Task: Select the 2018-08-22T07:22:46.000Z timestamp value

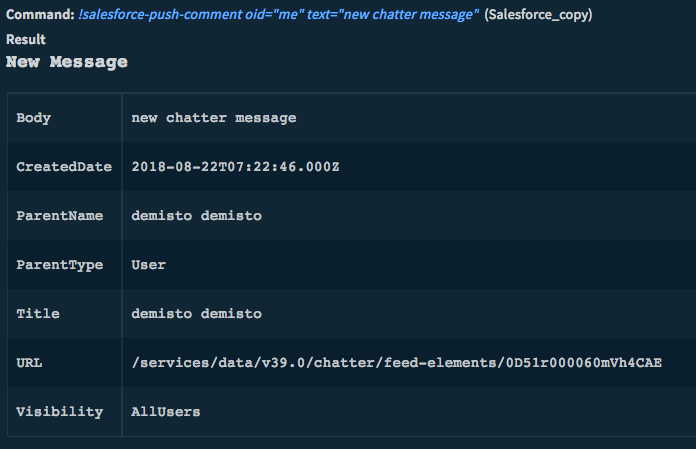Action: 235,167
